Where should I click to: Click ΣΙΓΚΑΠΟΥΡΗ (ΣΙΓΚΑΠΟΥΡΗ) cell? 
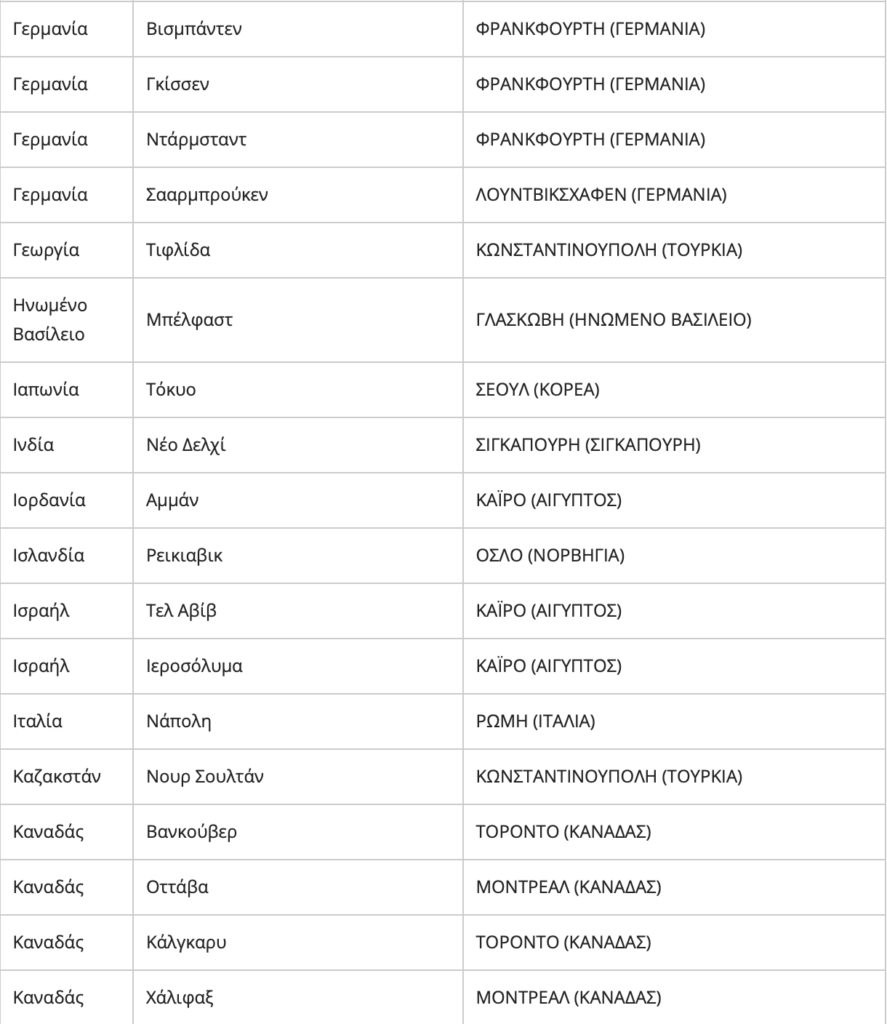pyautogui.click(x=675, y=445)
